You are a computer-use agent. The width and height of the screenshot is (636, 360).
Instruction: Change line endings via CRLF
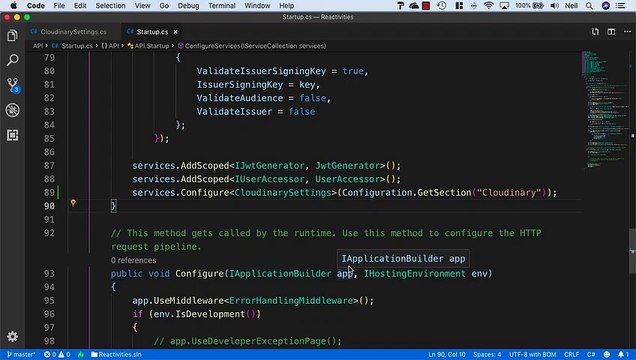tap(572, 354)
